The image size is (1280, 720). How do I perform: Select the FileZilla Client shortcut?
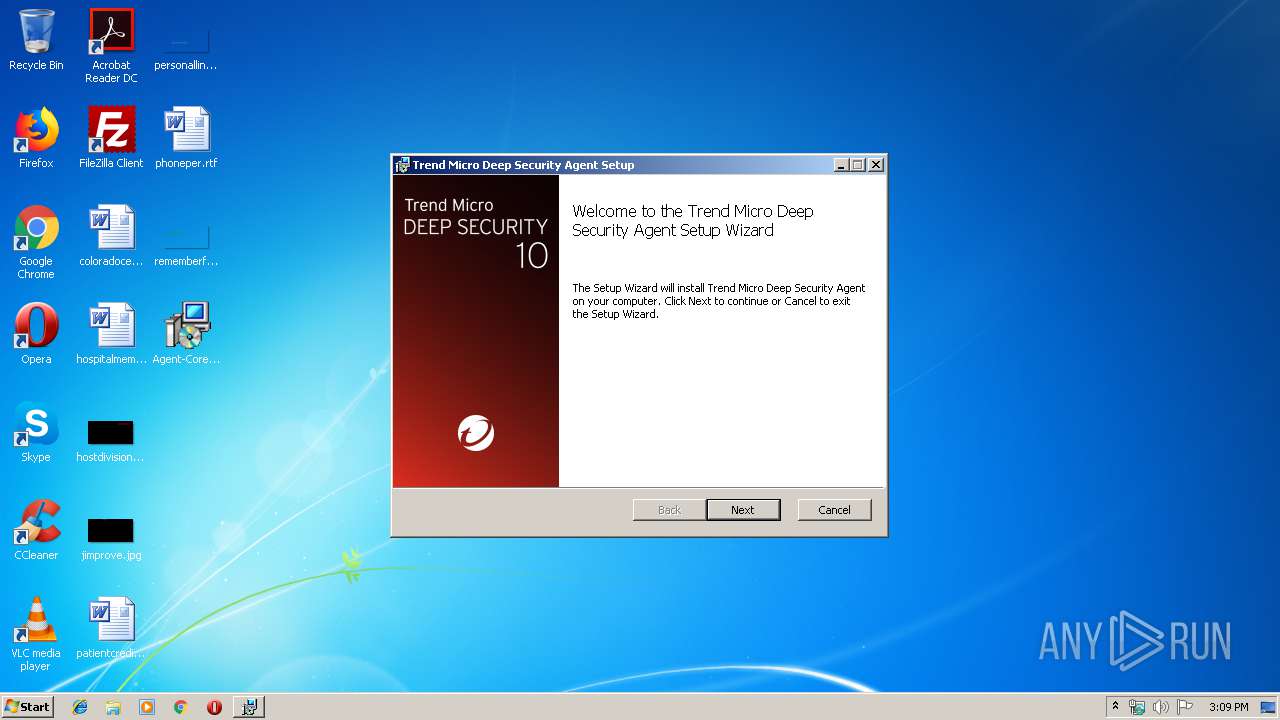coord(111,138)
